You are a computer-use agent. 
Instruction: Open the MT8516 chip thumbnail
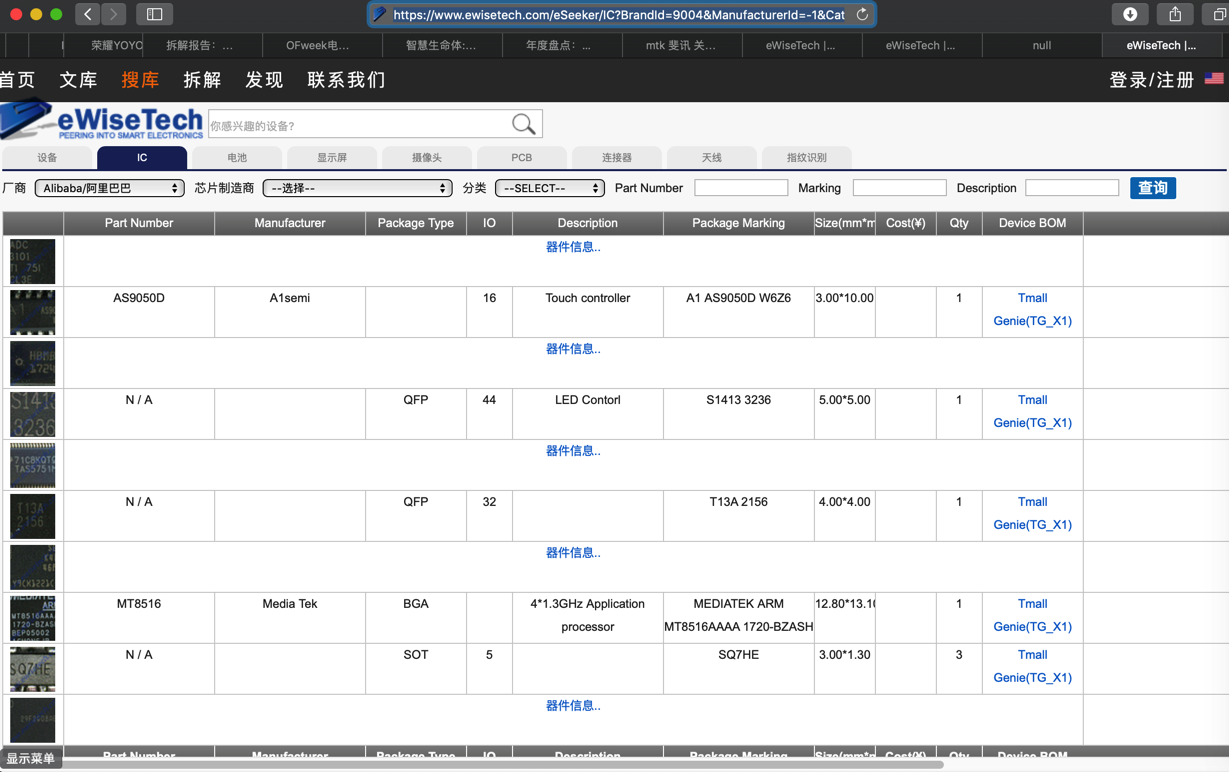33,618
